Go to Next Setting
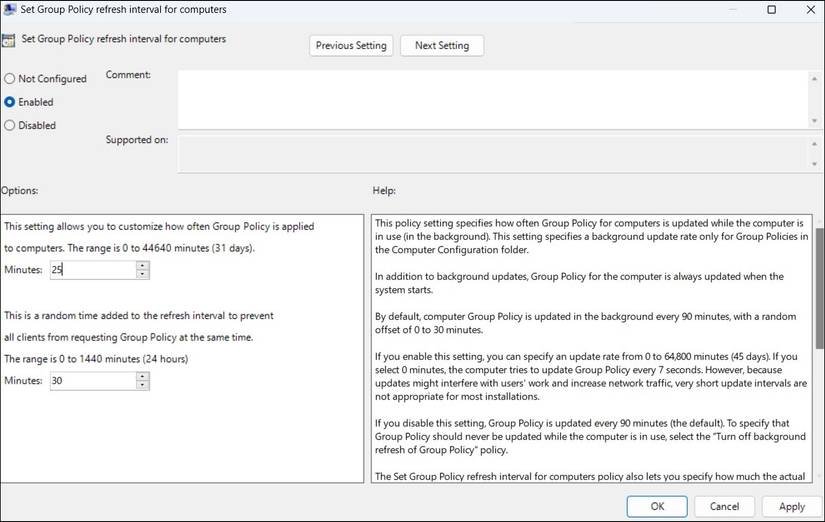The height and width of the screenshot is (522, 825). click(442, 46)
